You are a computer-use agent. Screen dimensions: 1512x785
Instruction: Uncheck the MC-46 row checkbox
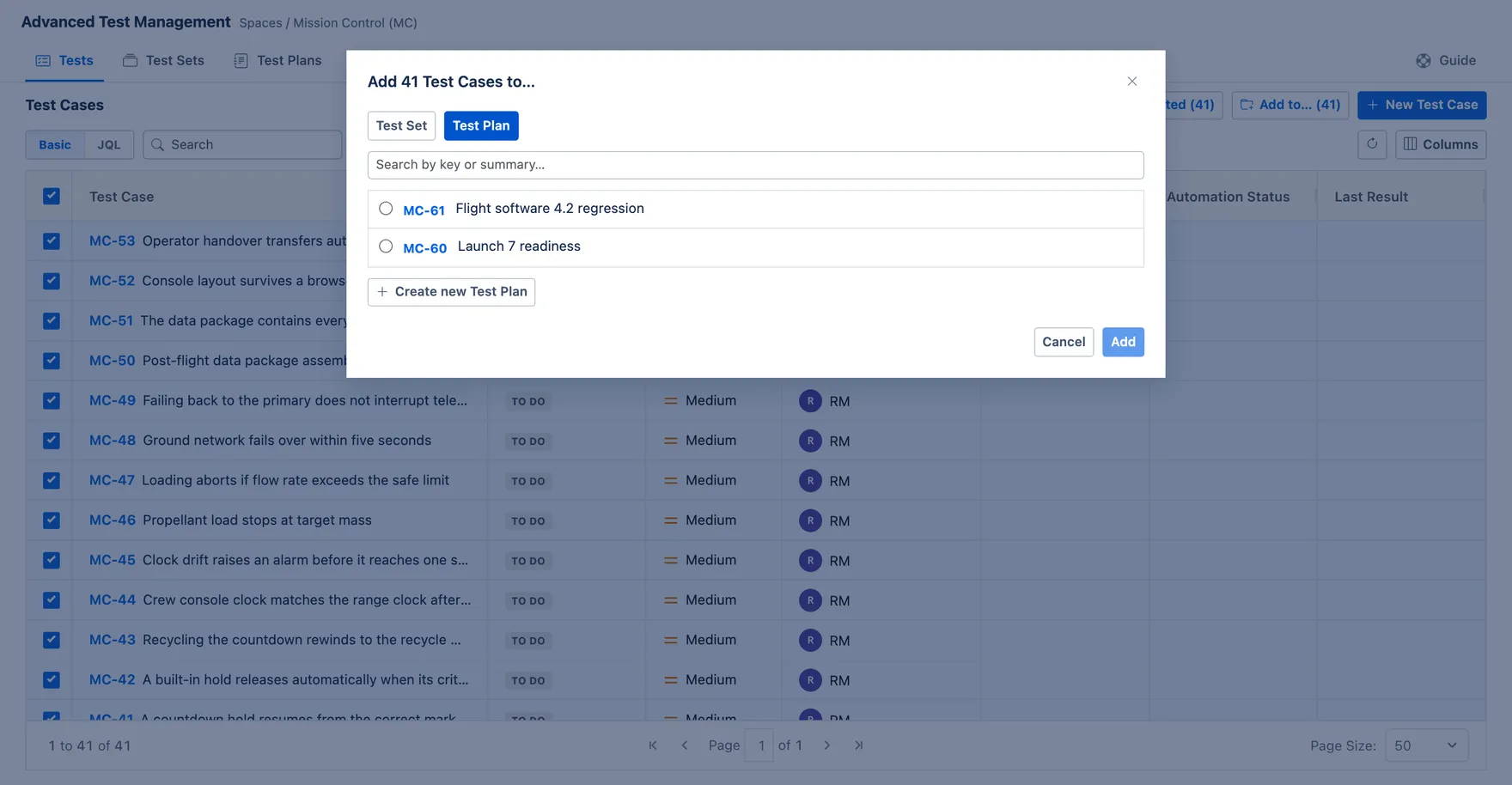tap(52, 520)
